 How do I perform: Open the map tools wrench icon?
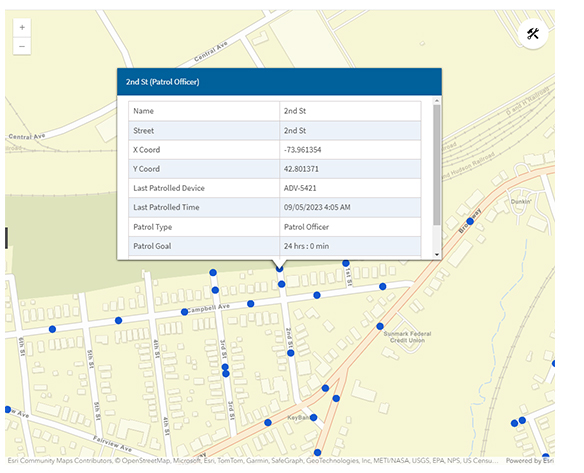point(533,34)
